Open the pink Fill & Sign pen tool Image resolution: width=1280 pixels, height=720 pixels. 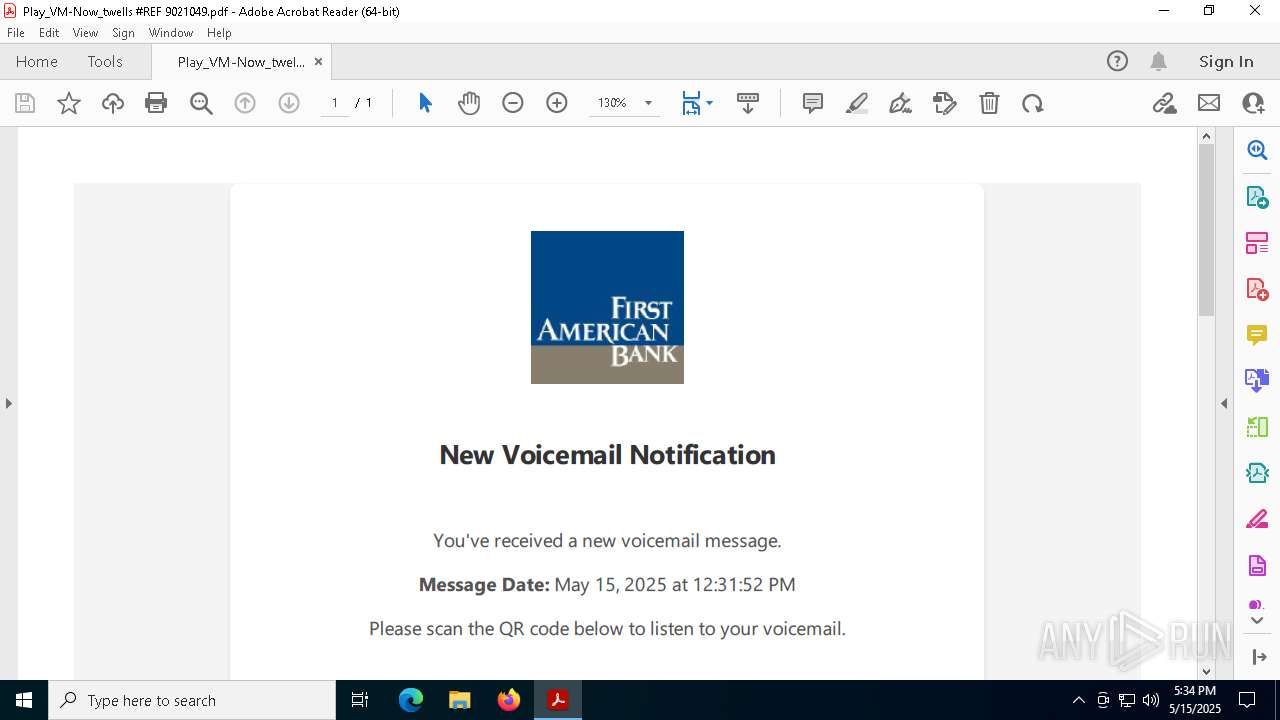coord(1257,519)
